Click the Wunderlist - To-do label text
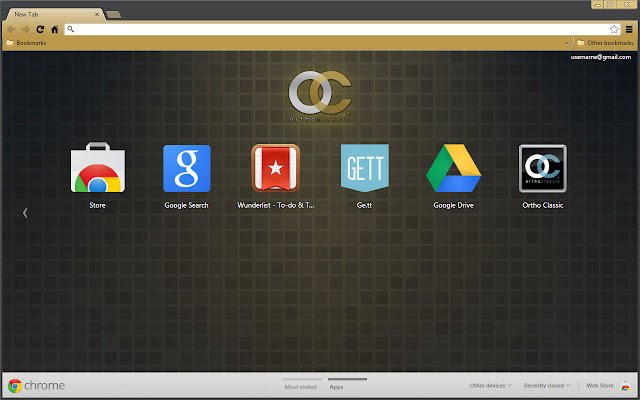The height and width of the screenshot is (400, 640). click(276, 205)
